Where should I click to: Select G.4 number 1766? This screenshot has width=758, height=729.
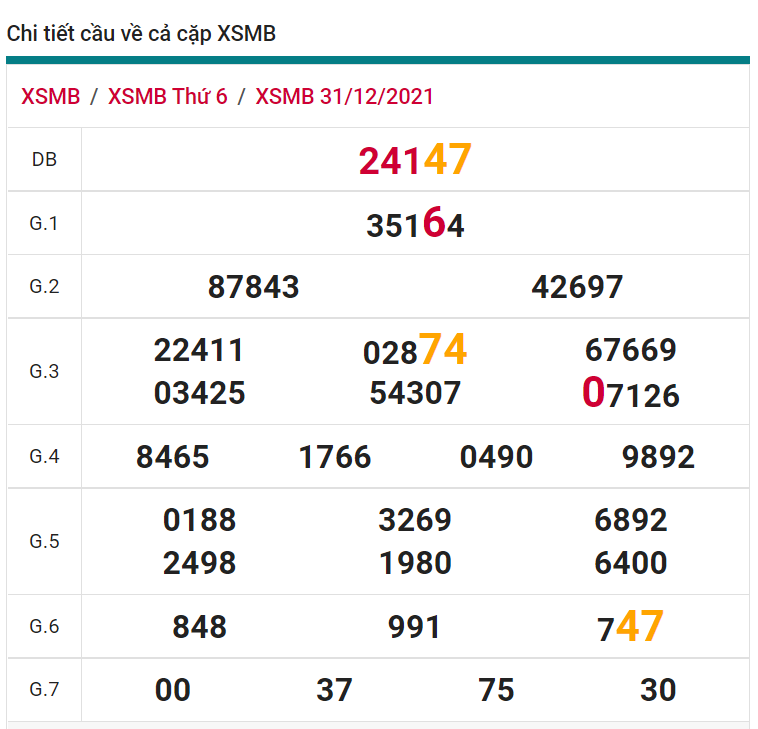click(x=335, y=458)
